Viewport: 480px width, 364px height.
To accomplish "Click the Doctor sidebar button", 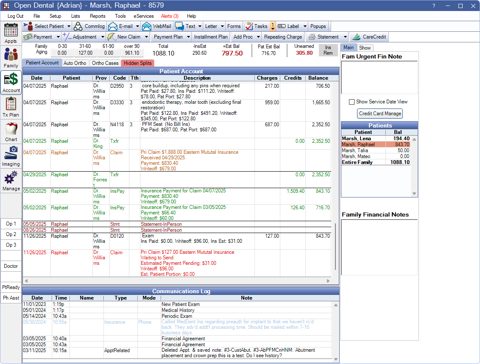I will point(11,266).
